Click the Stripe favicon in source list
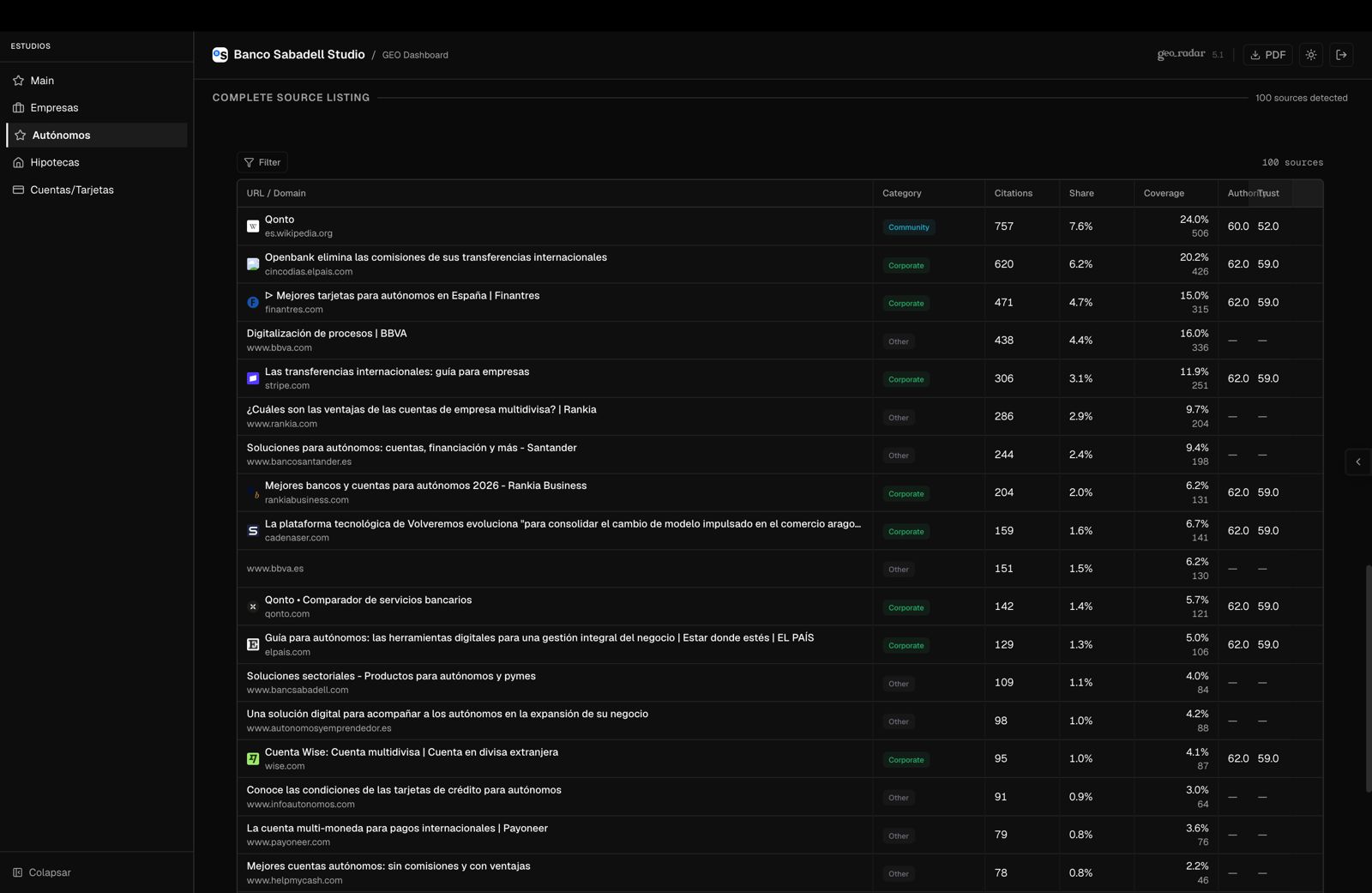 click(x=253, y=378)
